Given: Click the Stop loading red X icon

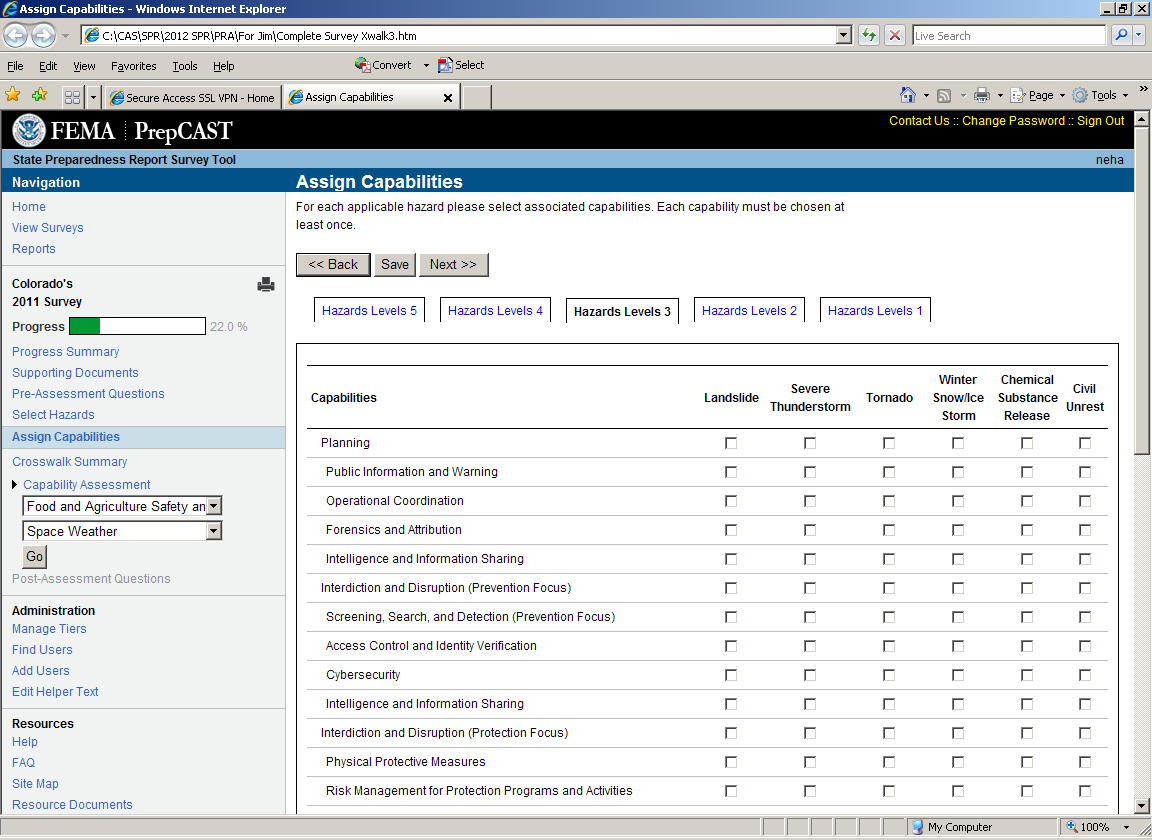Looking at the screenshot, I should 895,36.
